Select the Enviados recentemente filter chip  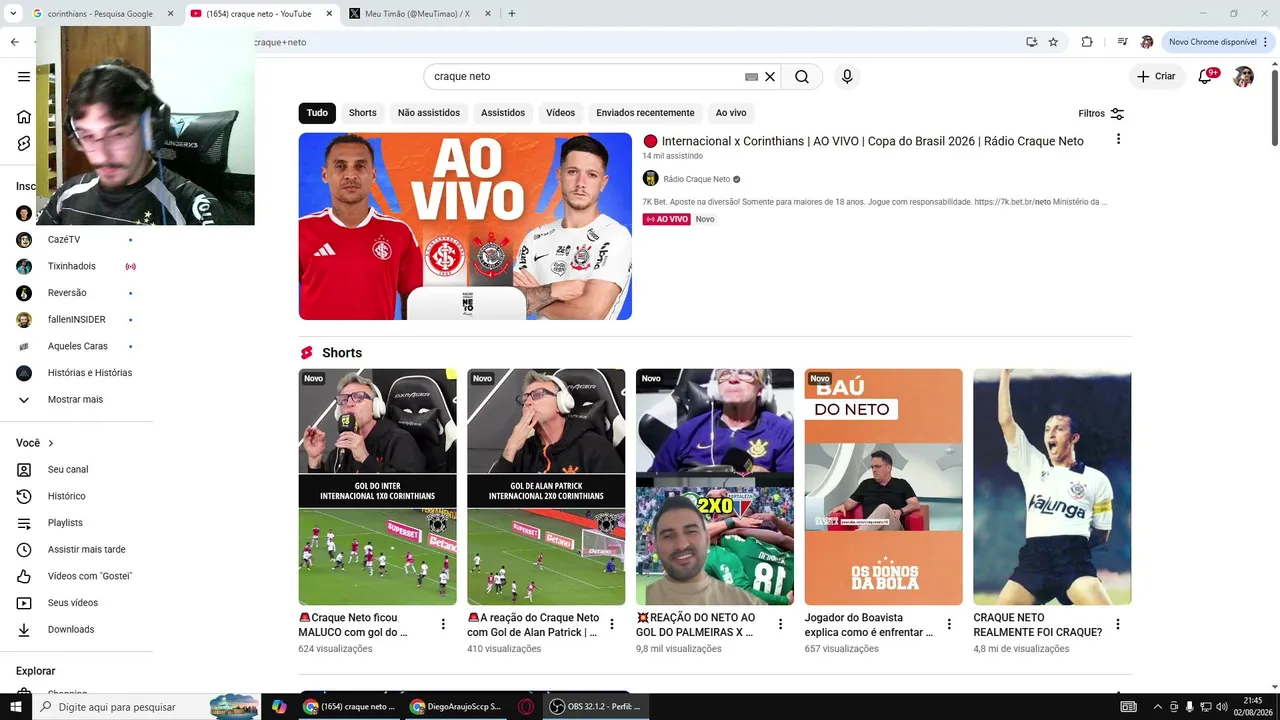(x=645, y=113)
